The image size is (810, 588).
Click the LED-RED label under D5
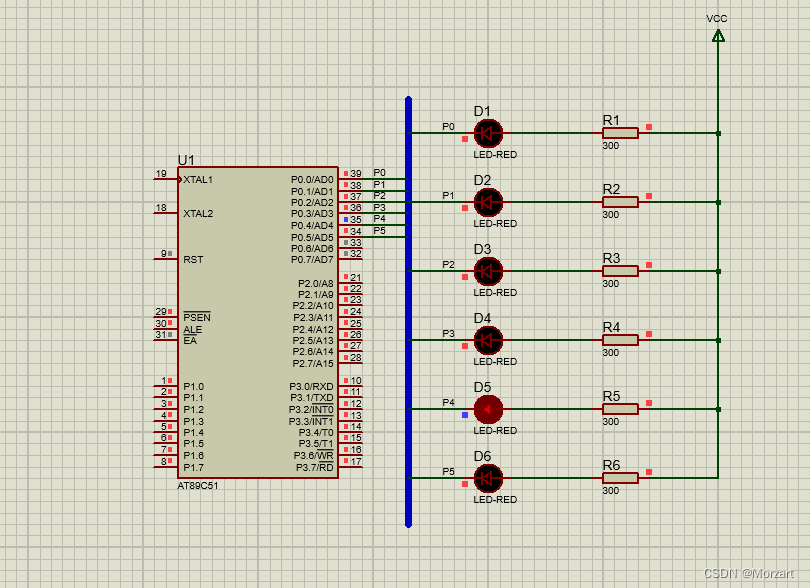click(x=495, y=430)
